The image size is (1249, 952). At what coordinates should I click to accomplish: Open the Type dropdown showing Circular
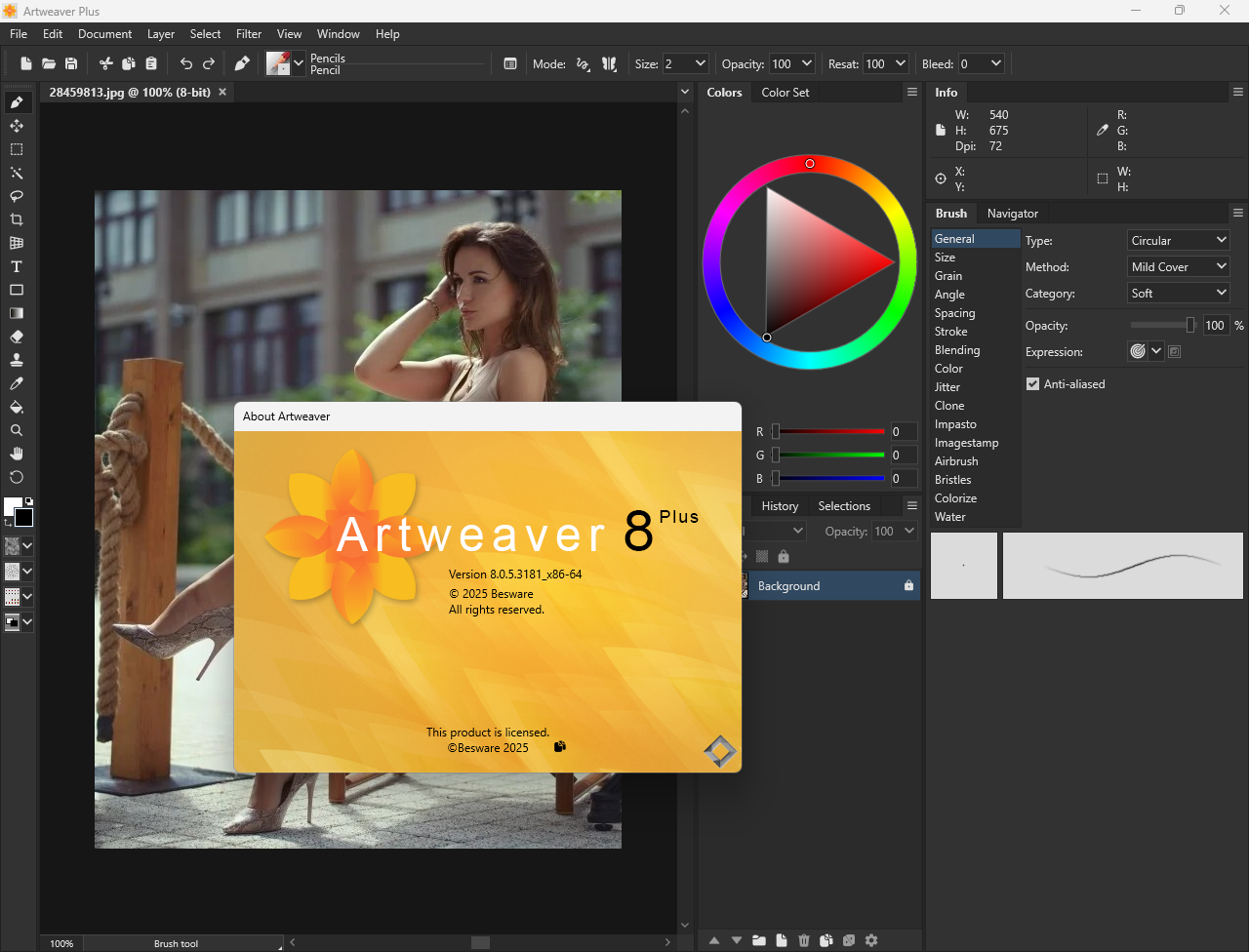1179,240
